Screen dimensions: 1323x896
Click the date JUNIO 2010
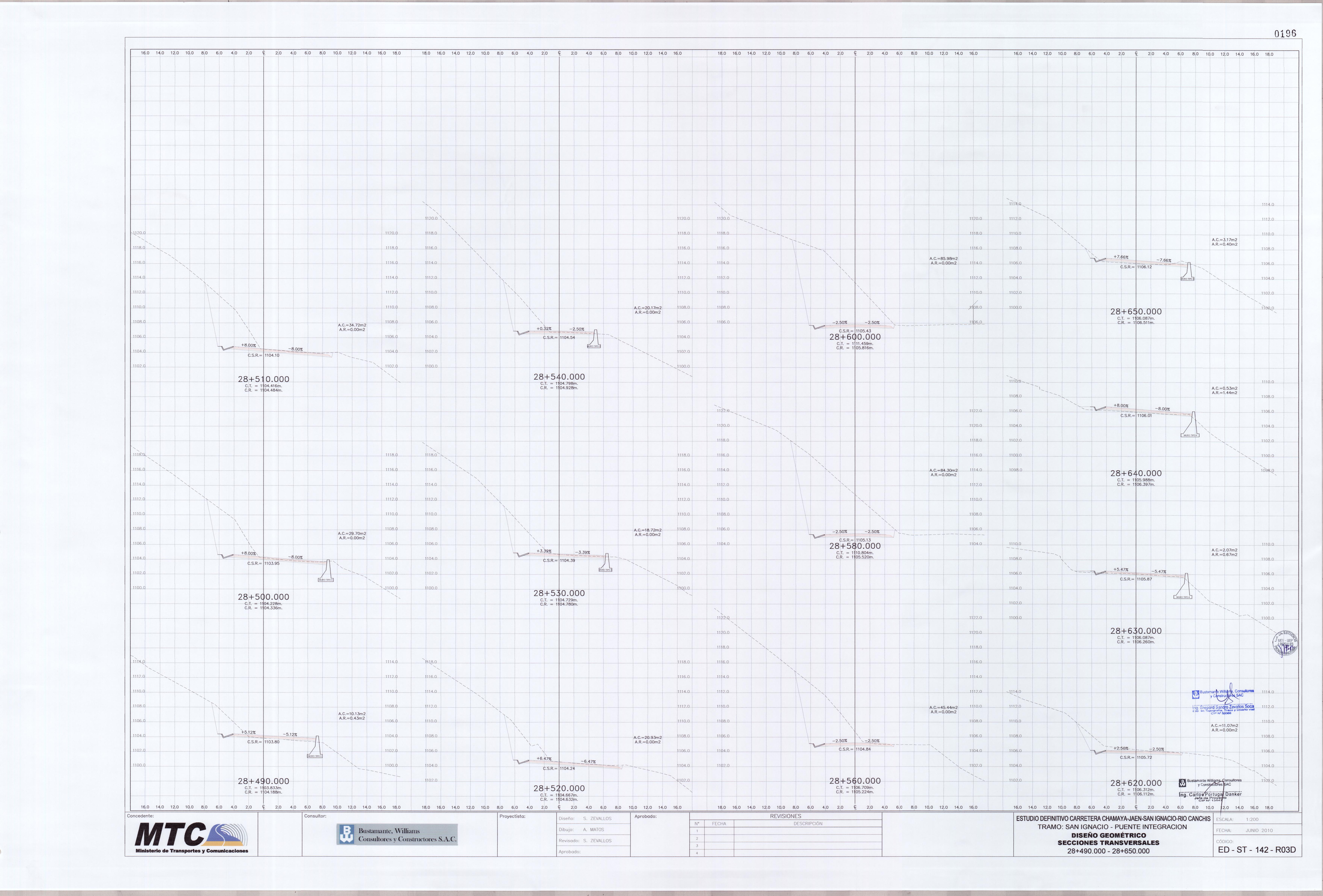pyautogui.click(x=1259, y=831)
